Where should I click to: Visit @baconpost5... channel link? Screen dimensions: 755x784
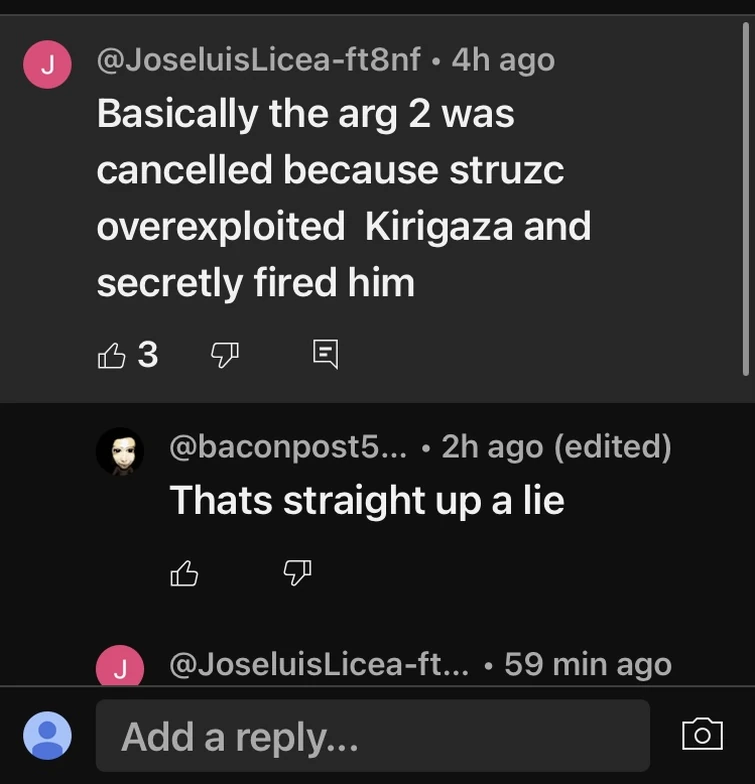click(x=289, y=445)
